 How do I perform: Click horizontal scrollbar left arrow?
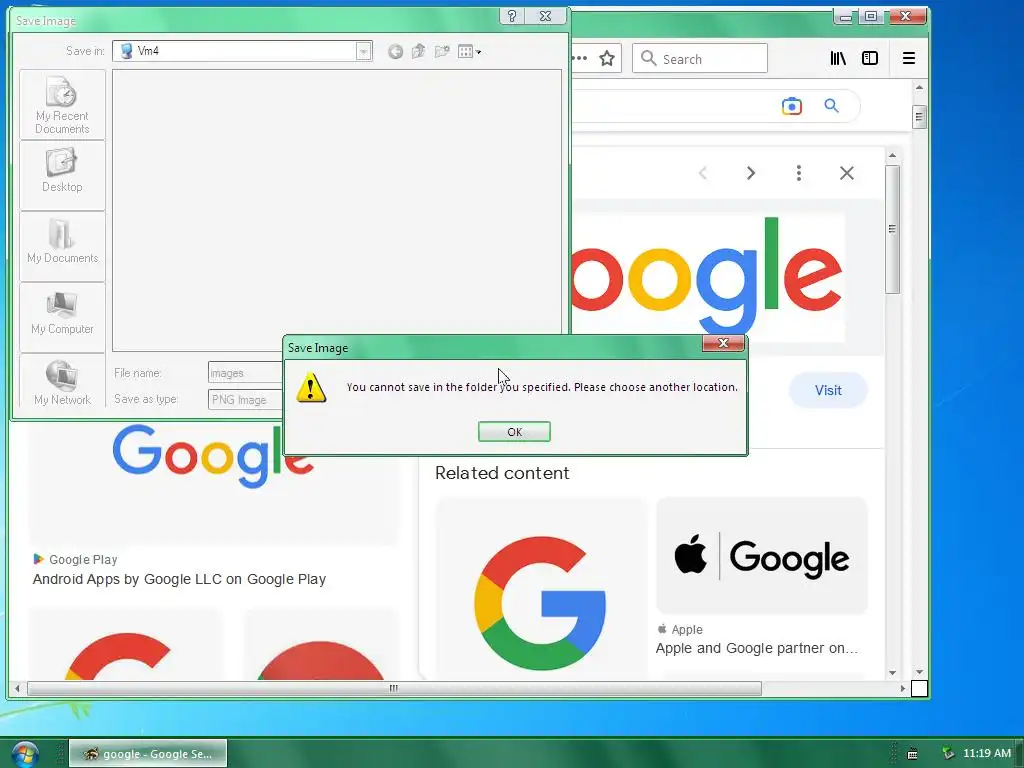17,688
